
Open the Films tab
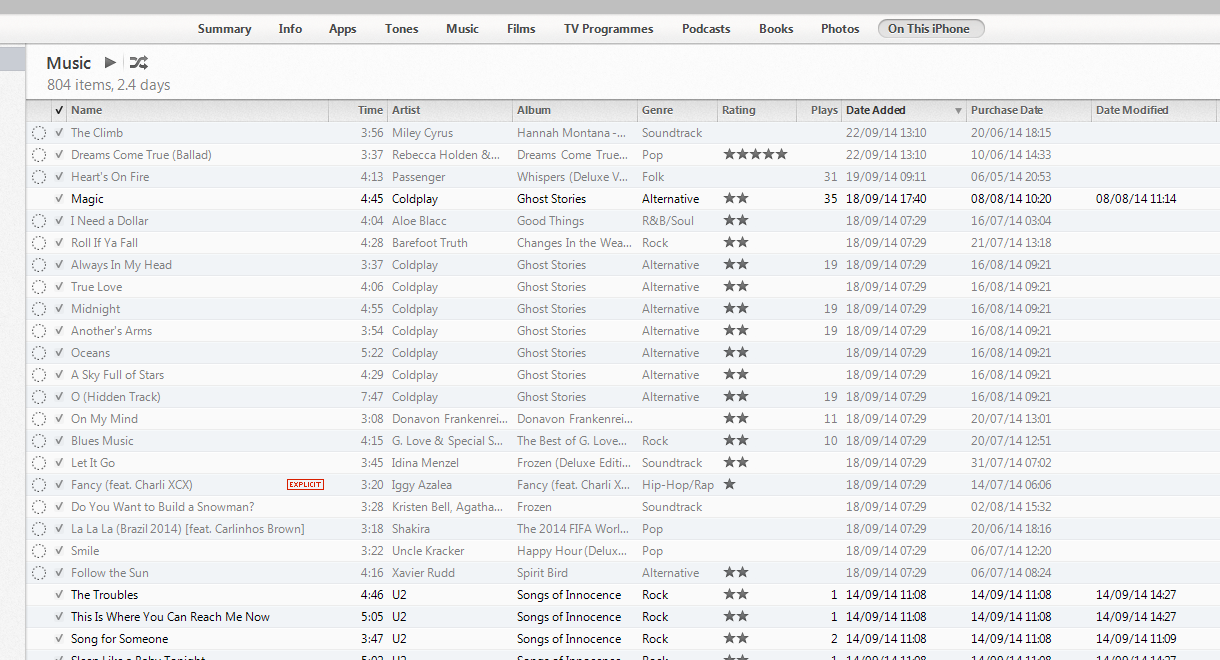click(x=521, y=29)
